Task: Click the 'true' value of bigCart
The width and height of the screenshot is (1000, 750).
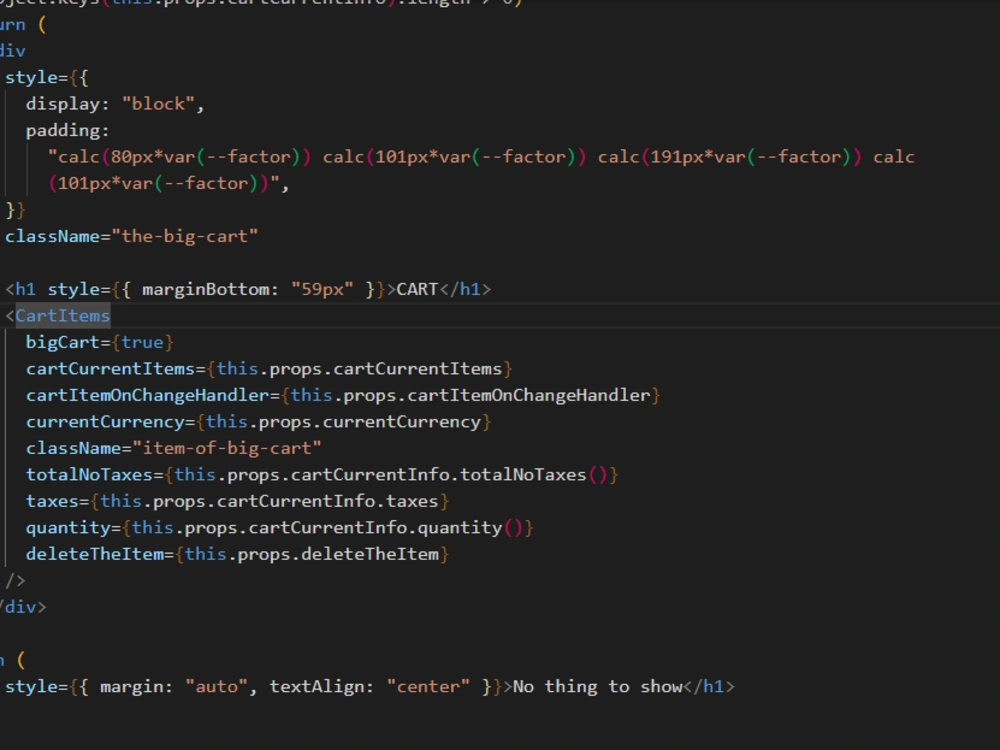Action: click(x=142, y=342)
